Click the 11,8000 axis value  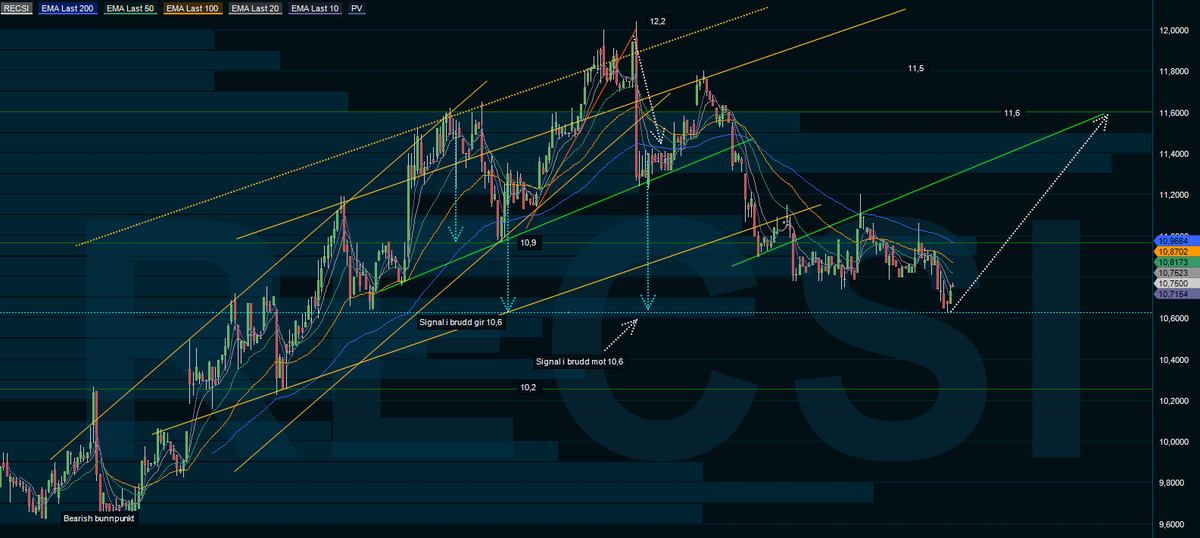click(x=1172, y=72)
